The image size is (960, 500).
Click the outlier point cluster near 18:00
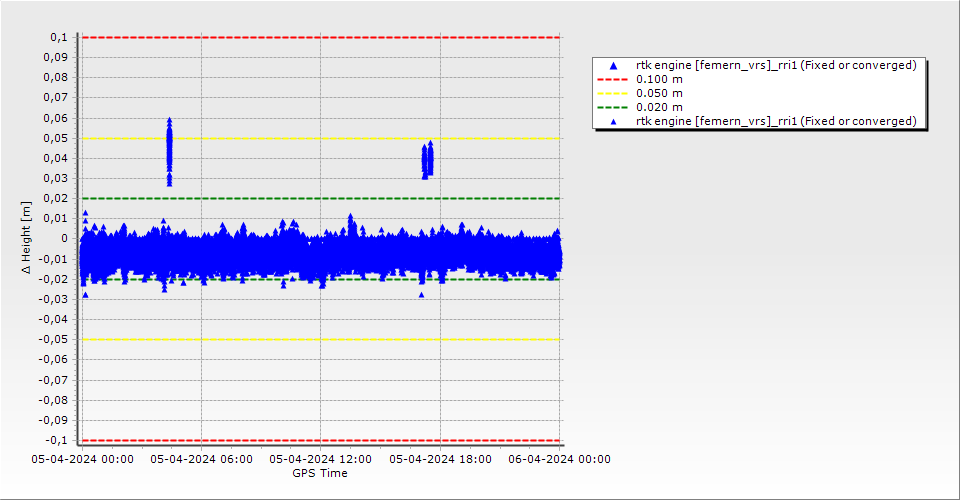click(427, 160)
